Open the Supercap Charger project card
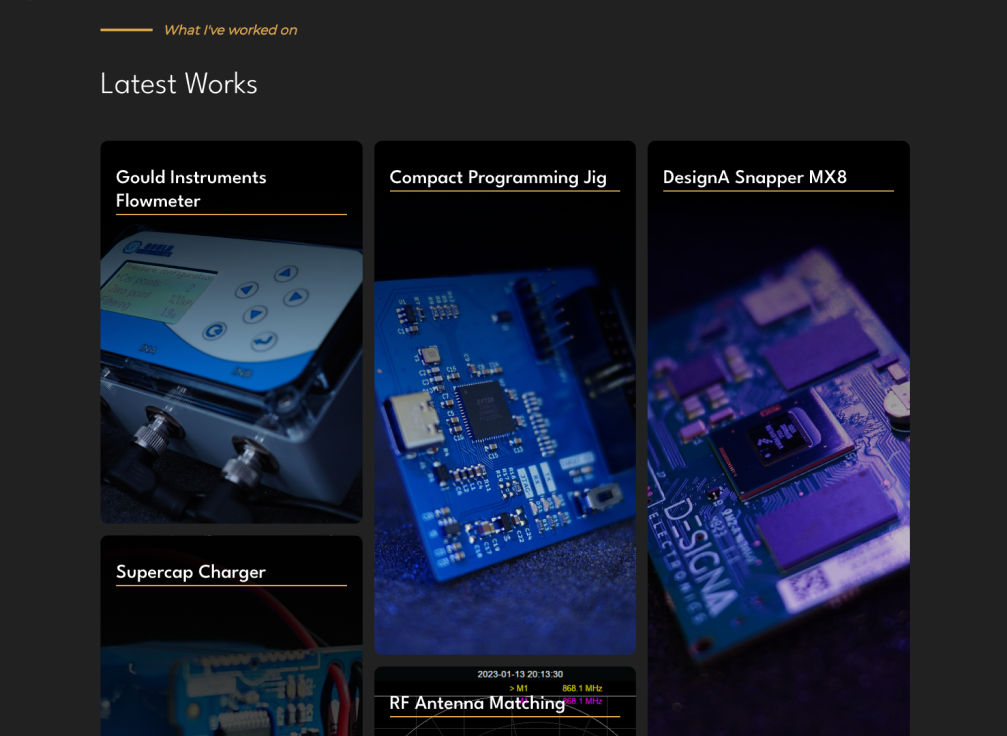The width and height of the screenshot is (1007, 736). [231, 636]
